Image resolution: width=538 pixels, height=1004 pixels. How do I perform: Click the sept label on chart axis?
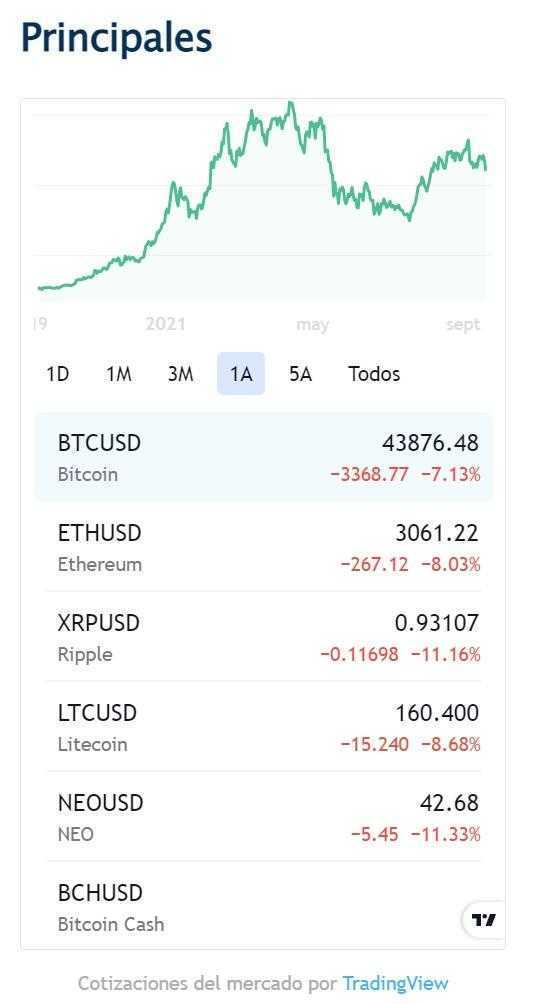tap(463, 325)
